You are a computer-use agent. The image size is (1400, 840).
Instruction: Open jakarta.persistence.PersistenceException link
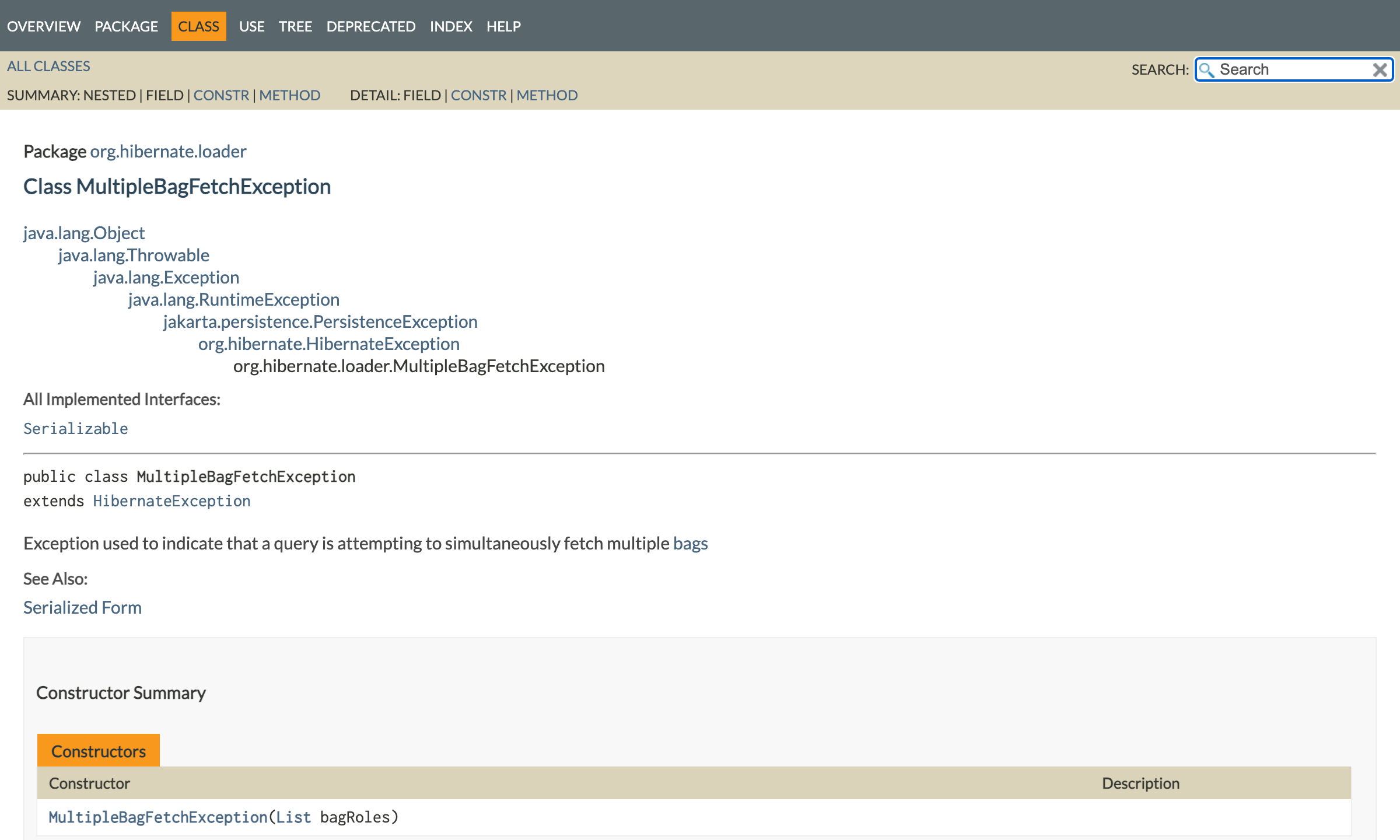coord(320,321)
